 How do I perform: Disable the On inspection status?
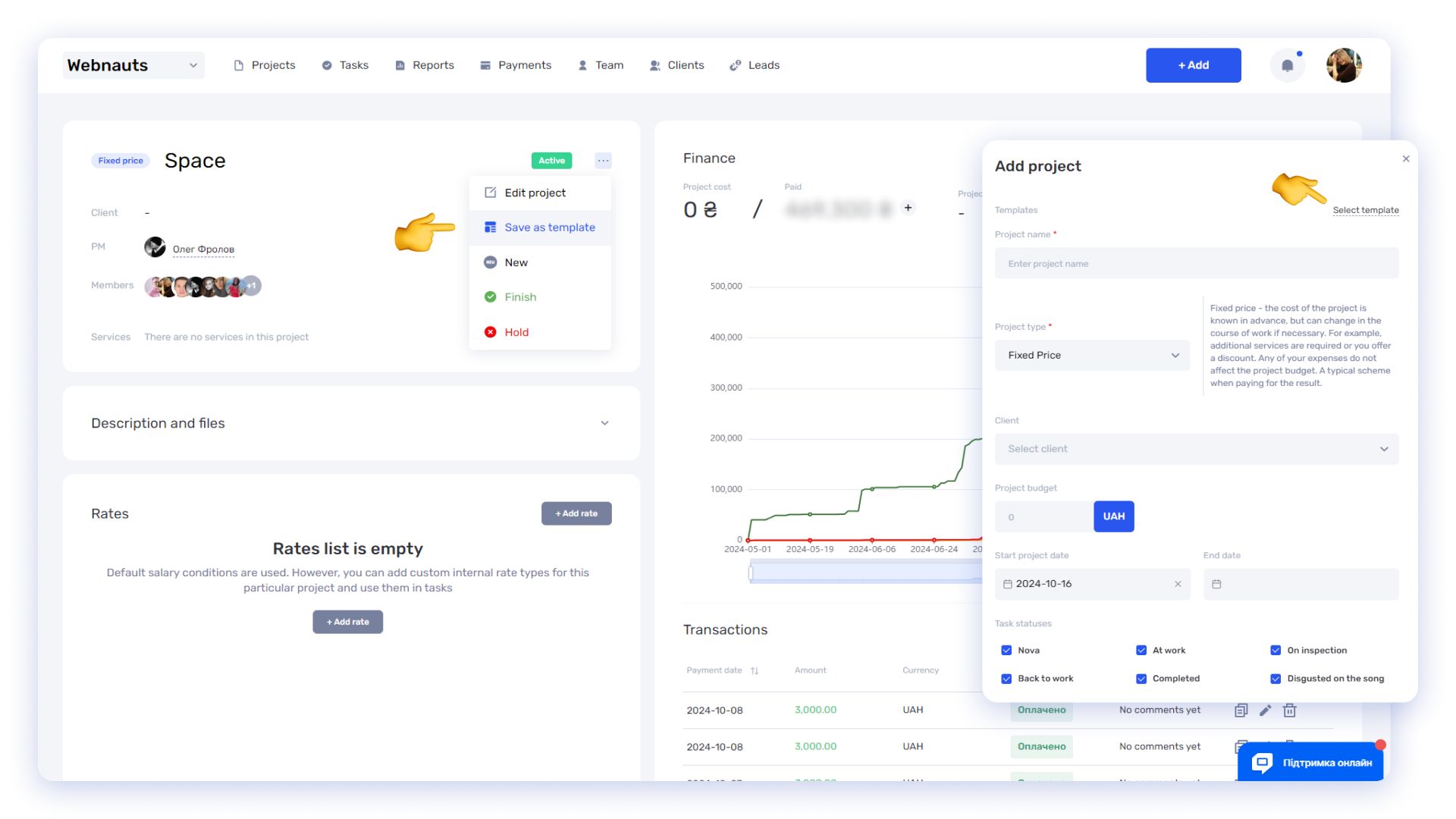(1276, 651)
